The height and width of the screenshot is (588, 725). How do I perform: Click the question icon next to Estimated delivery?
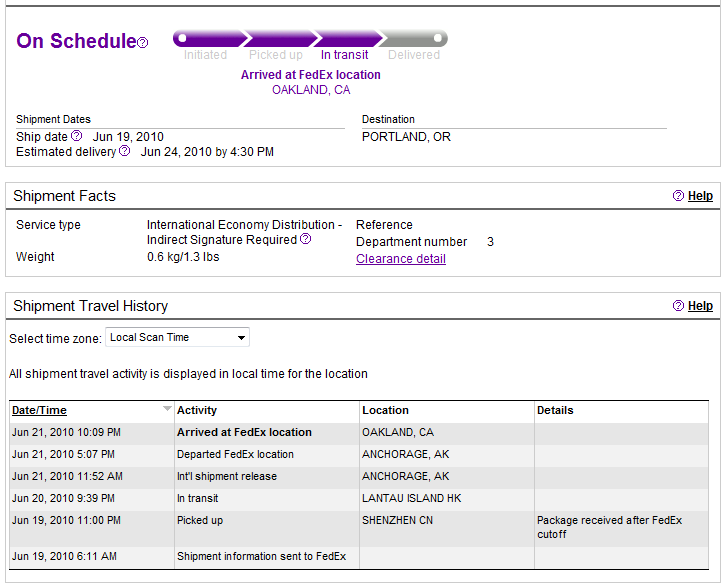(x=124, y=151)
